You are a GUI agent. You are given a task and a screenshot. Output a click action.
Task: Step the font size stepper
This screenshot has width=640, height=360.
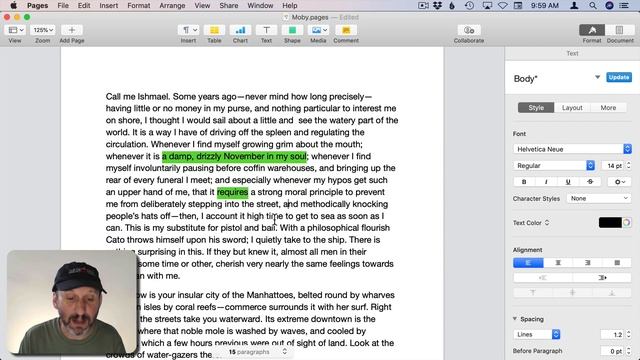(629, 165)
